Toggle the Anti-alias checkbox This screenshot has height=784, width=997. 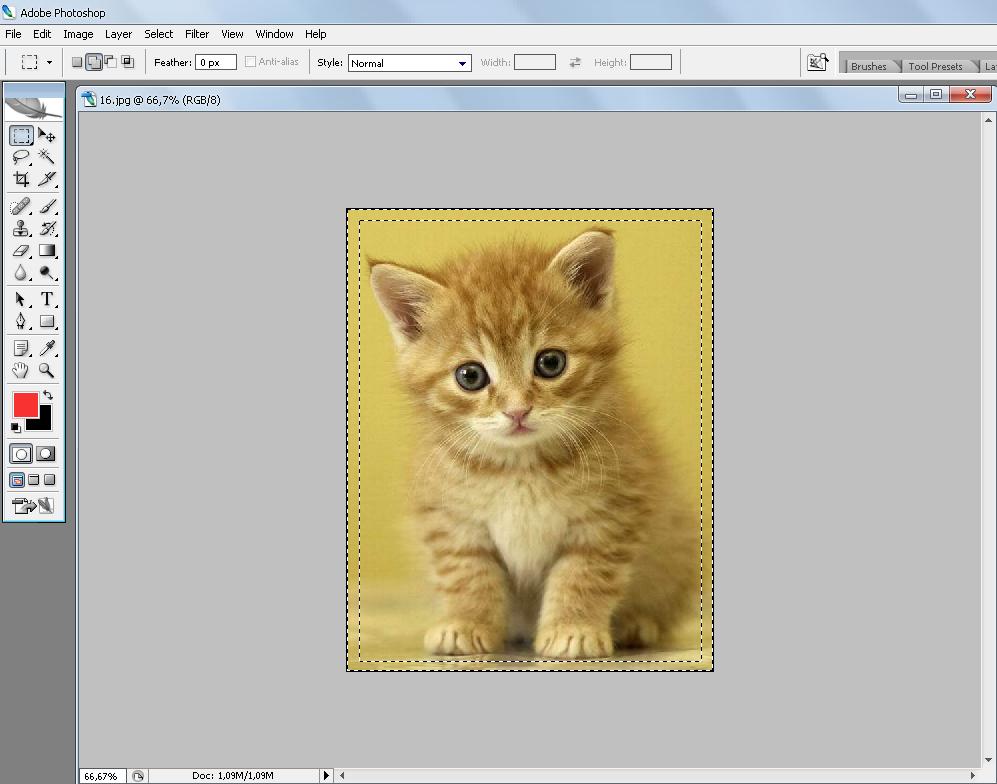(x=251, y=62)
